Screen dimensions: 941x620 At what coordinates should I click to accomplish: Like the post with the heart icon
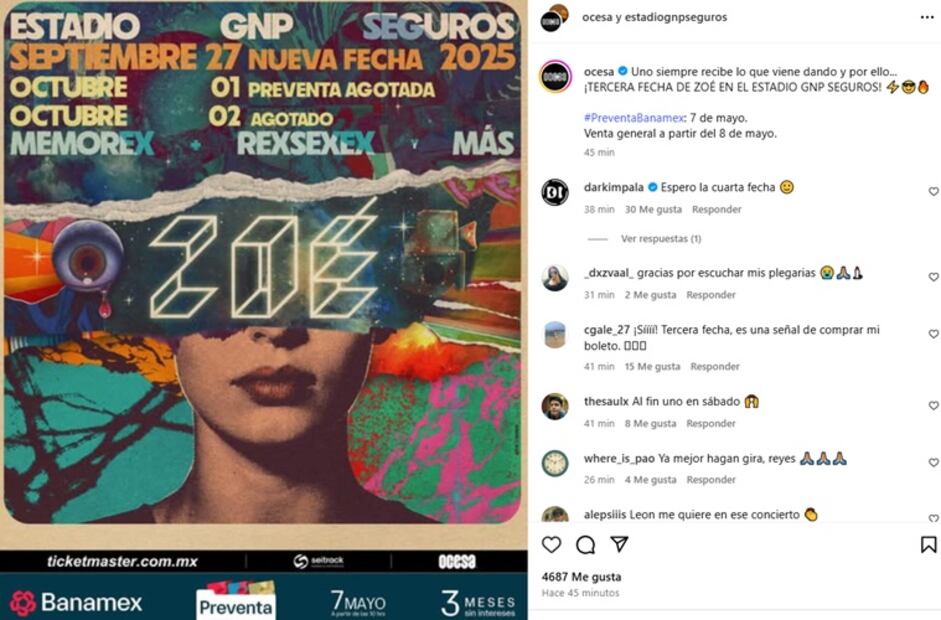point(551,544)
